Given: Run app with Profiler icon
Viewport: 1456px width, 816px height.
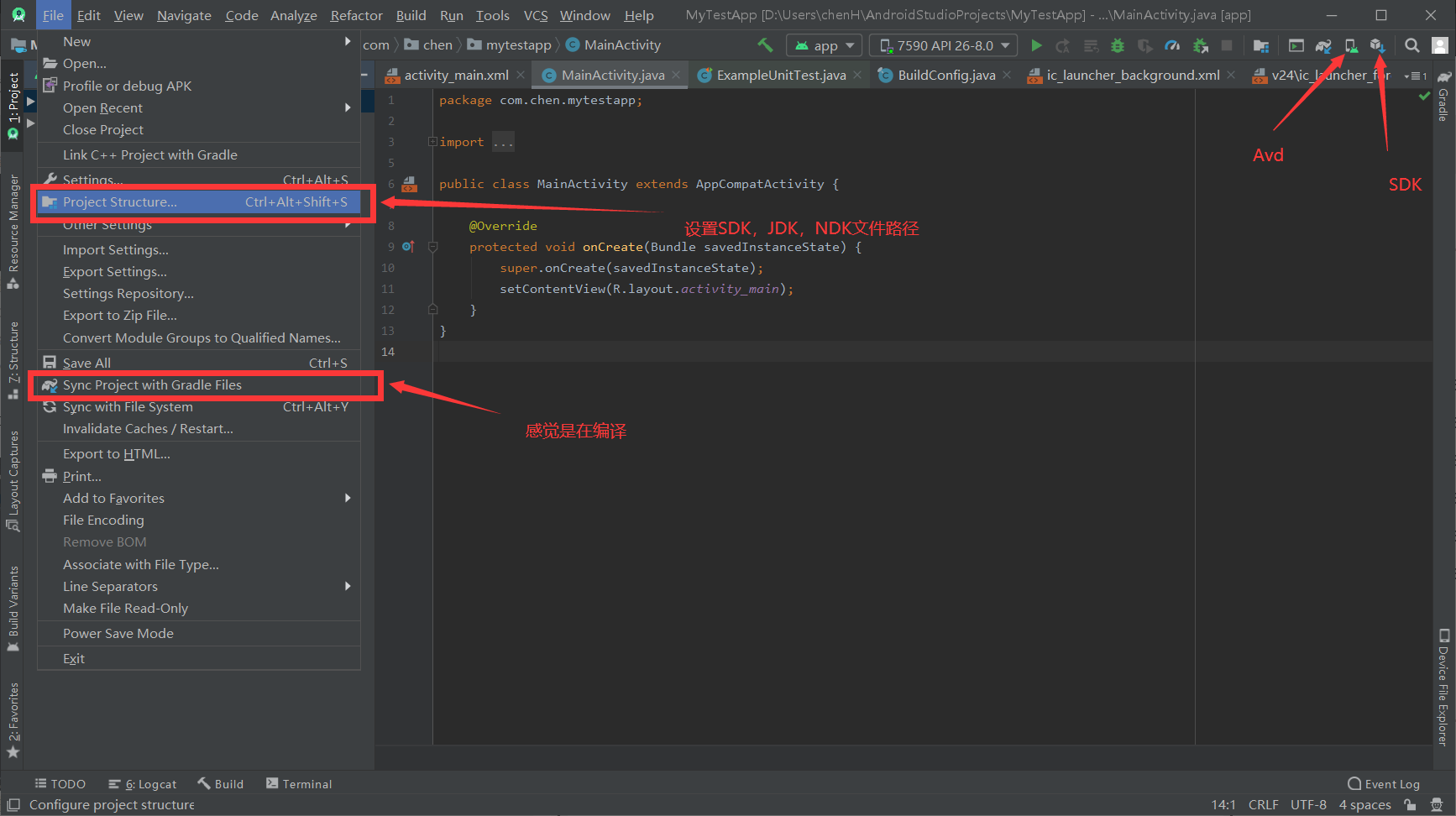Looking at the screenshot, I should pyautogui.click(x=1171, y=45).
